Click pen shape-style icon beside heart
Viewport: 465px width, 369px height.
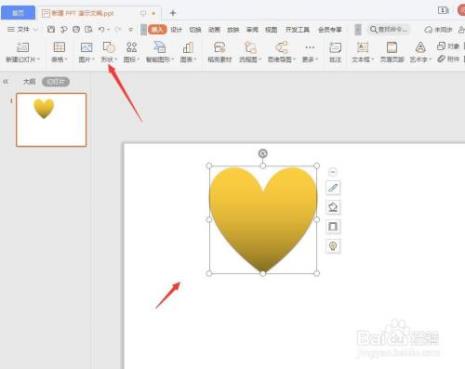point(333,188)
